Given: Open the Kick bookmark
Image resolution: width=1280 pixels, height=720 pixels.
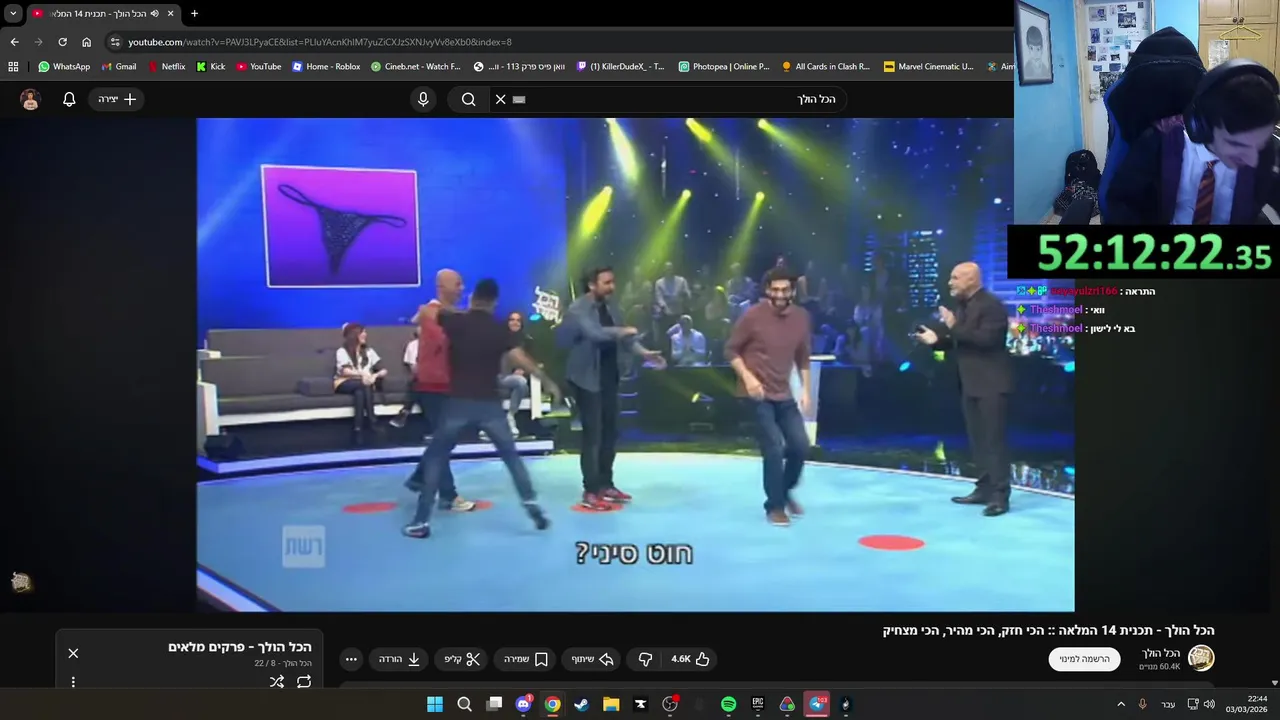Looking at the screenshot, I should point(211,67).
